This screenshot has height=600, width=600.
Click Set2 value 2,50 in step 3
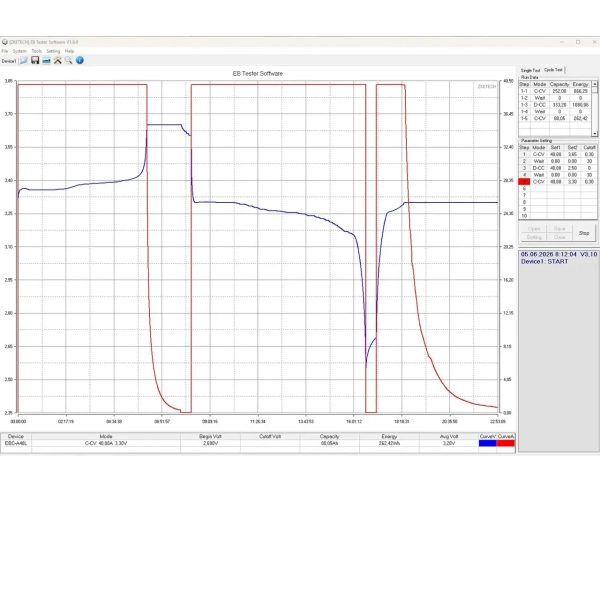(x=572, y=168)
